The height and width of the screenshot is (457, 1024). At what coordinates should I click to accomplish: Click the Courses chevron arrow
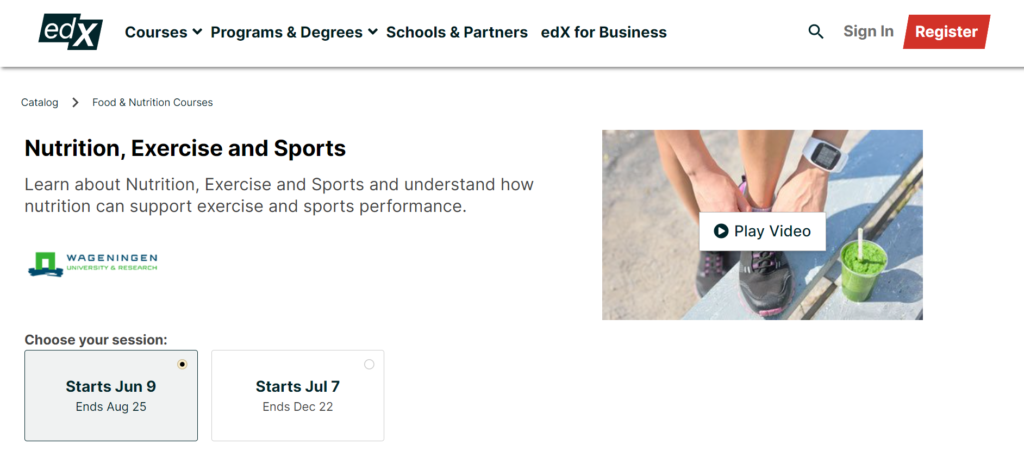point(197,32)
